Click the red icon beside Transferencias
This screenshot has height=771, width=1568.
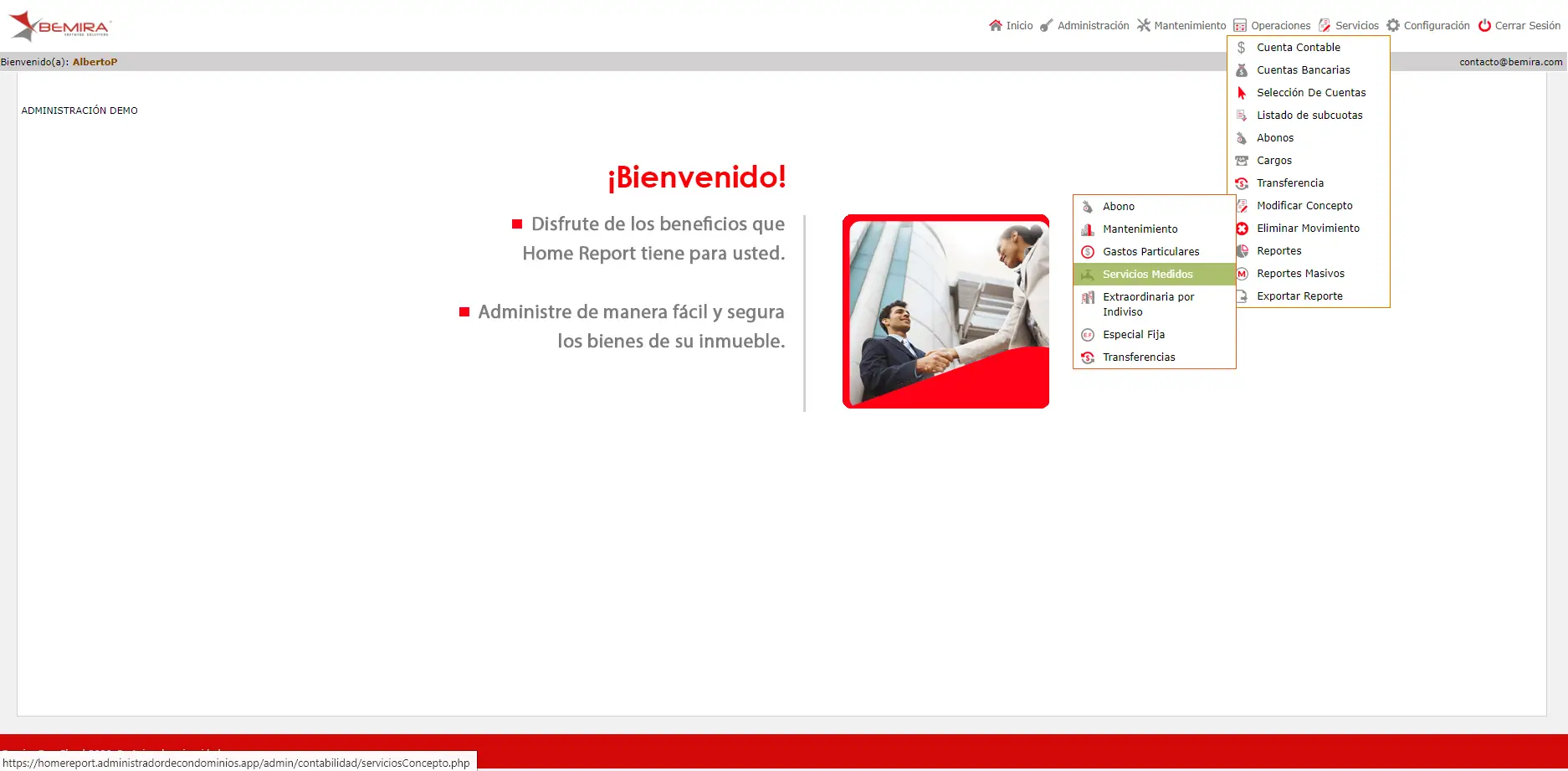[1088, 357]
